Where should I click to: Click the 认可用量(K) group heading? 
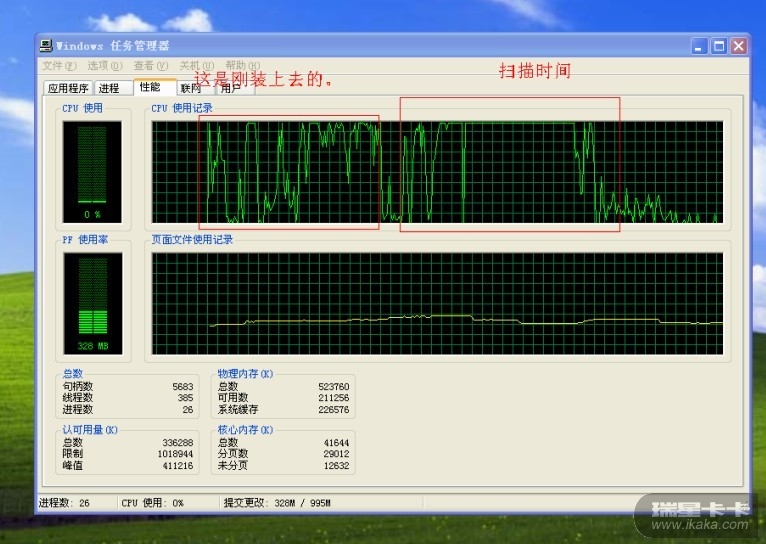pyautogui.click(x=90, y=430)
